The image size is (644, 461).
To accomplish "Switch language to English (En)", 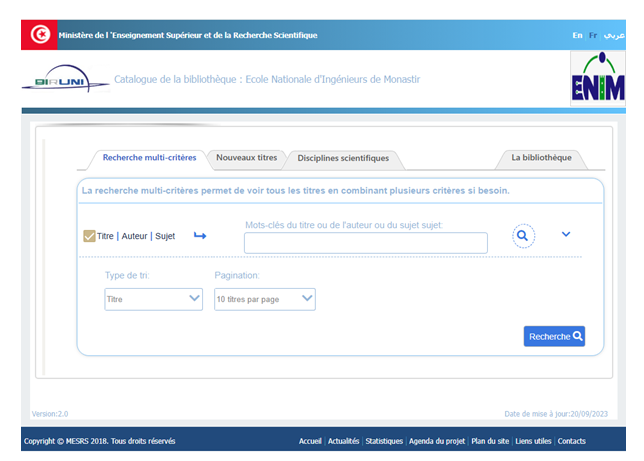I will coord(577,35).
